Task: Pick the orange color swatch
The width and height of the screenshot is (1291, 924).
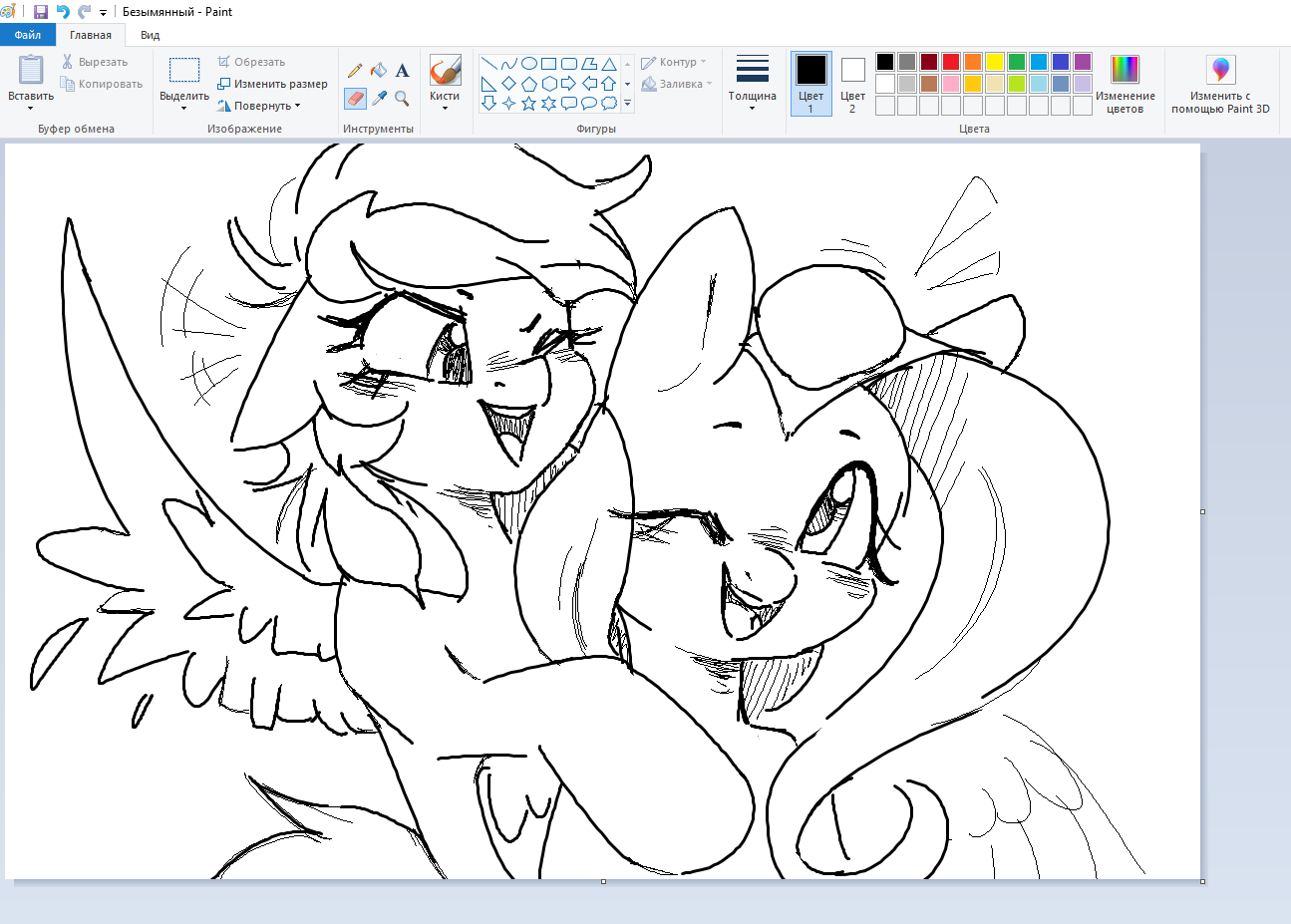Action: pyautogui.click(x=973, y=62)
